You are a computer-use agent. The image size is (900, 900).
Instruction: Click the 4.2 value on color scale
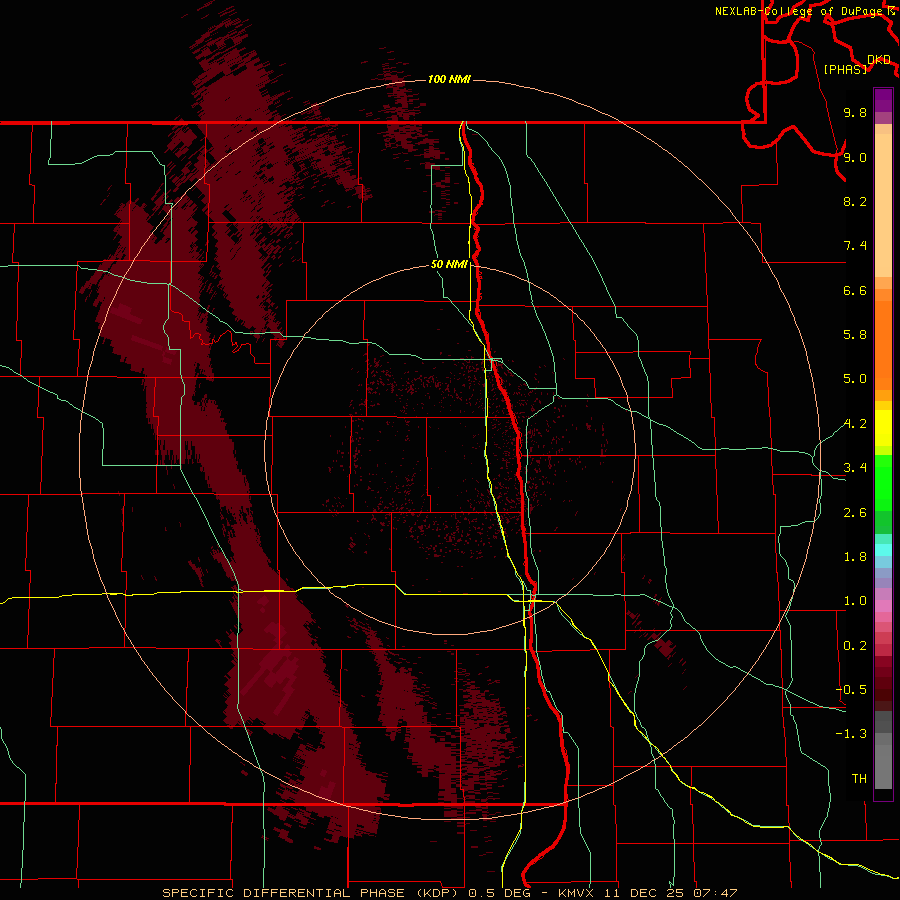(855, 424)
